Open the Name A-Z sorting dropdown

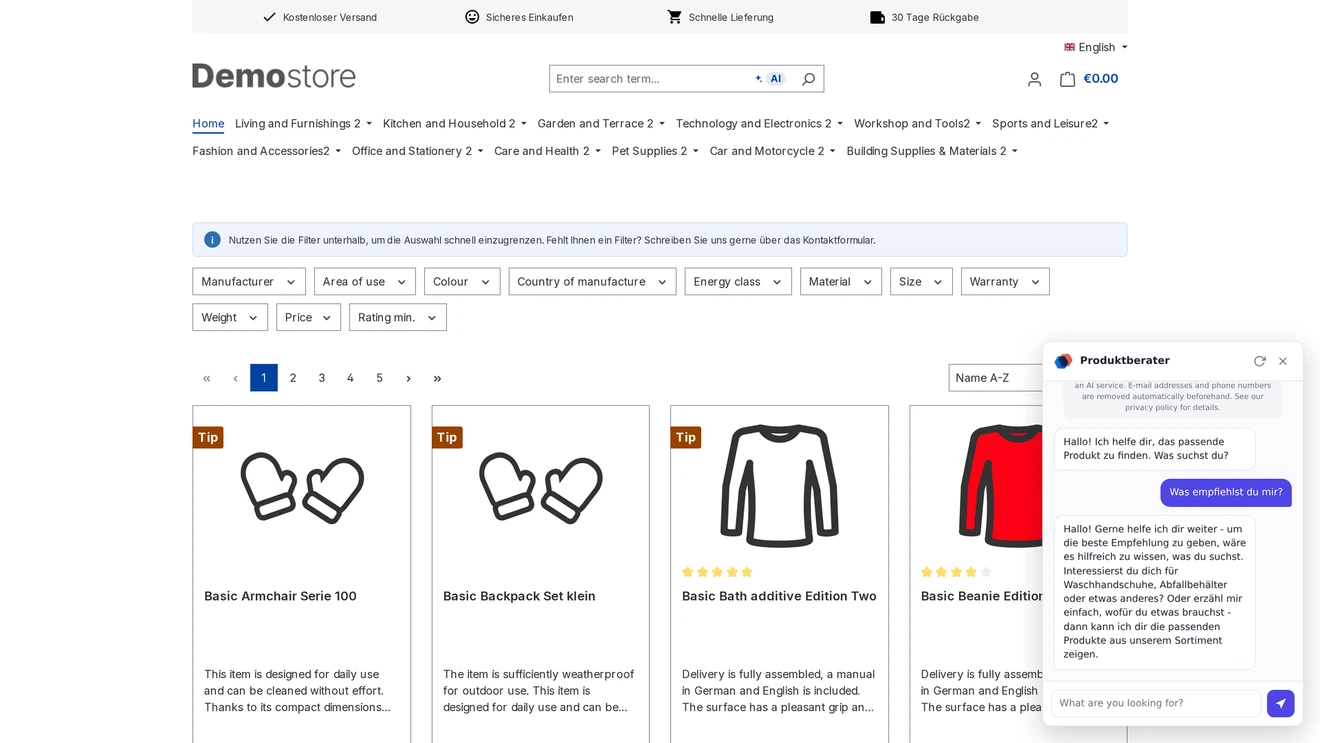tap(995, 378)
